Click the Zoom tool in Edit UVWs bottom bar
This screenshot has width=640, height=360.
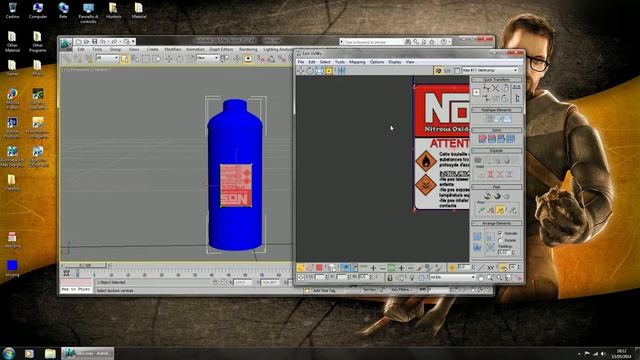click(x=490, y=278)
